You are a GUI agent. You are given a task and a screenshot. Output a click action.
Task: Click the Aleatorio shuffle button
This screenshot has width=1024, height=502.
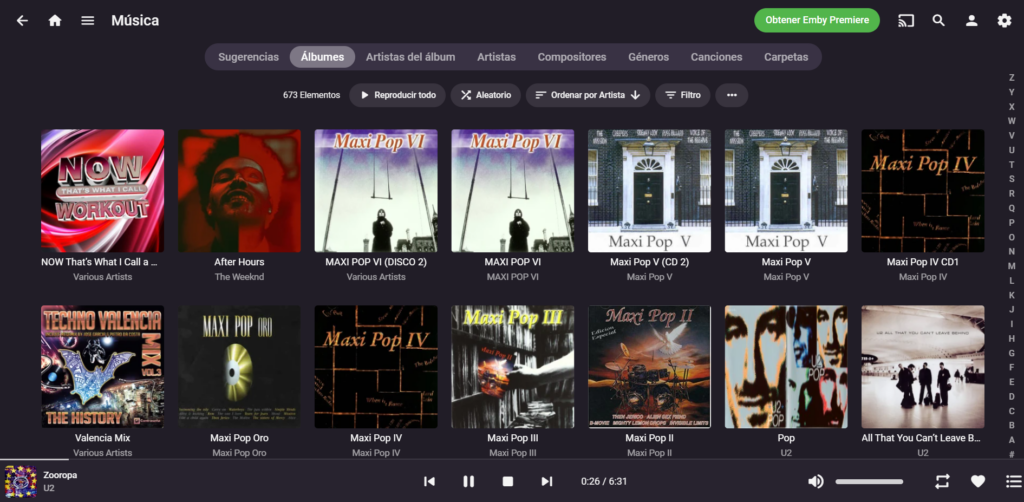485,95
